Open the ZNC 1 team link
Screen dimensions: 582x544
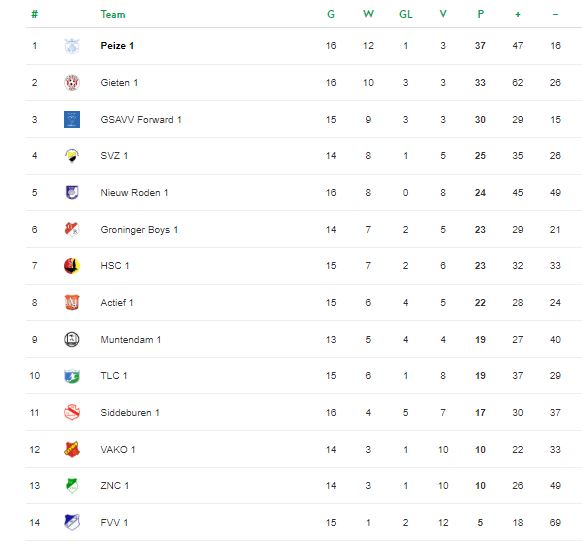point(114,485)
